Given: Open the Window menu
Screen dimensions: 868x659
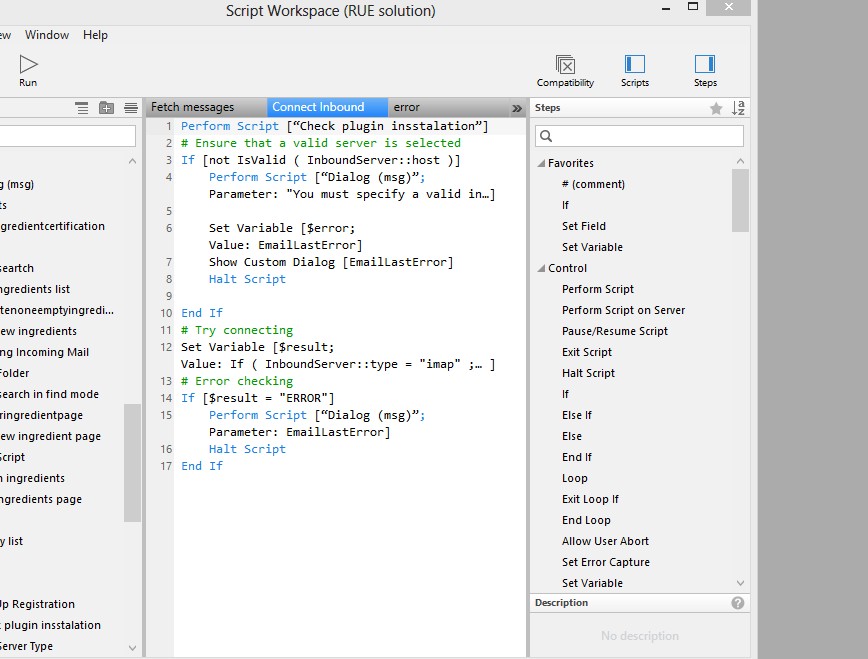Looking at the screenshot, I should click(x=47, y=35).
